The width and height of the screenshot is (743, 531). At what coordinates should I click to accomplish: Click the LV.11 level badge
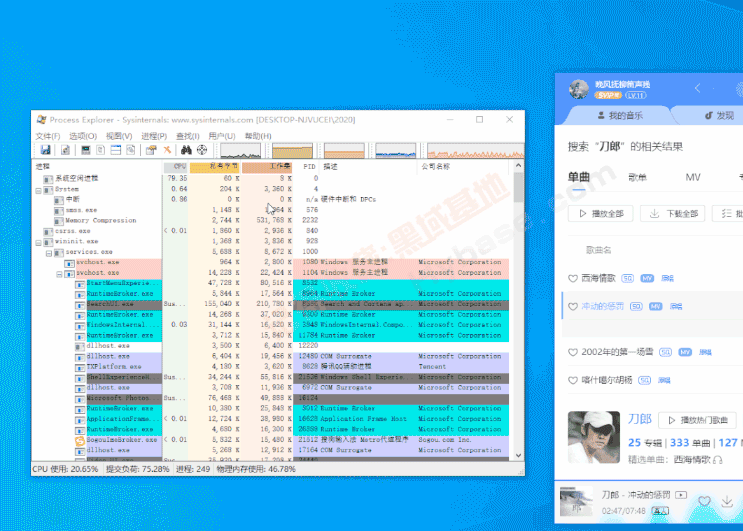(x=635, y=95)
